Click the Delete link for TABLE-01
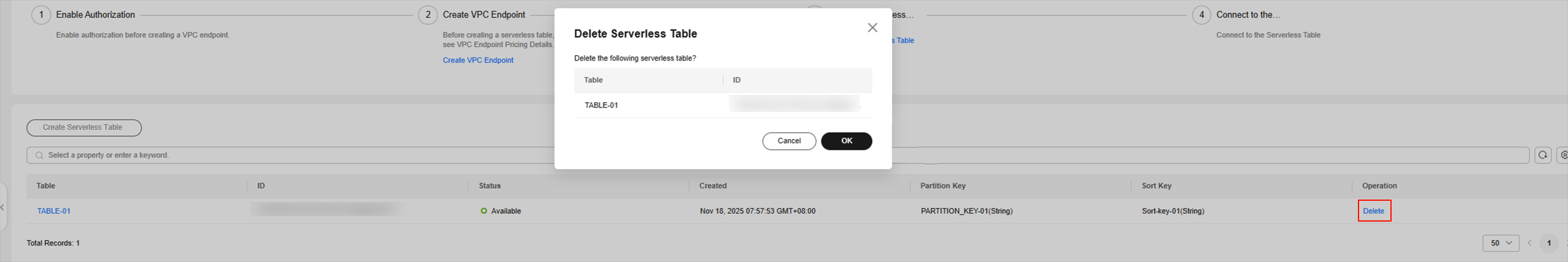Screen dimensions: 1568x262 pos(1373,211)
